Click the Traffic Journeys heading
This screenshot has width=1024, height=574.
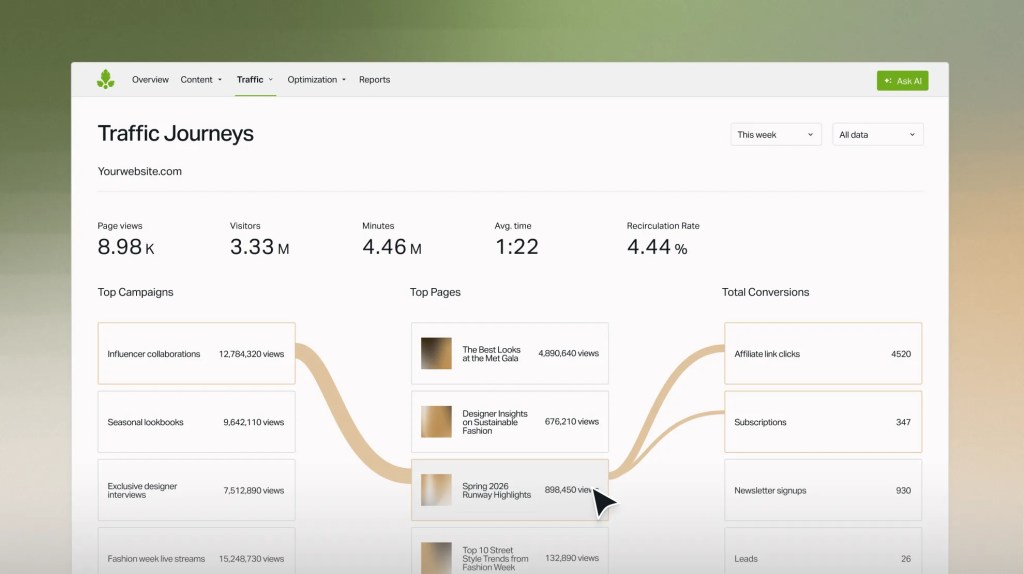[x=176, y=133]
